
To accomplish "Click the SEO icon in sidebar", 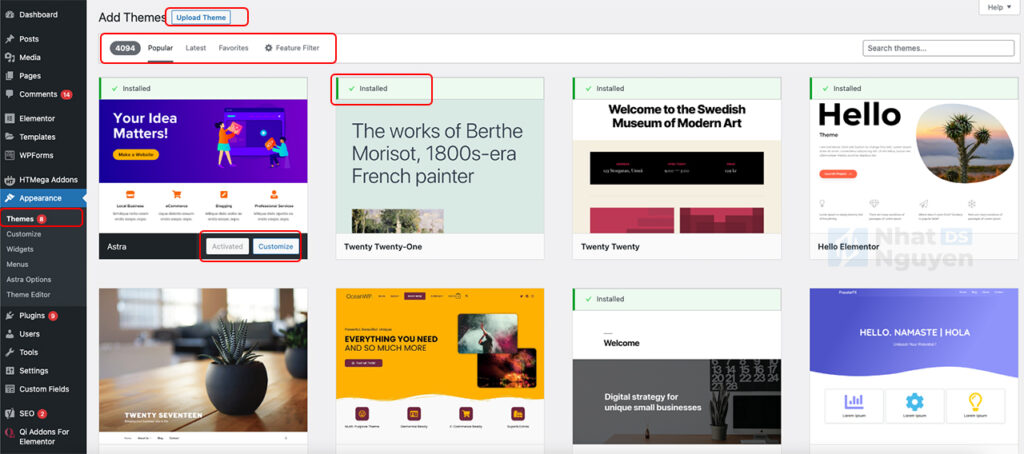I will (9, 413).
